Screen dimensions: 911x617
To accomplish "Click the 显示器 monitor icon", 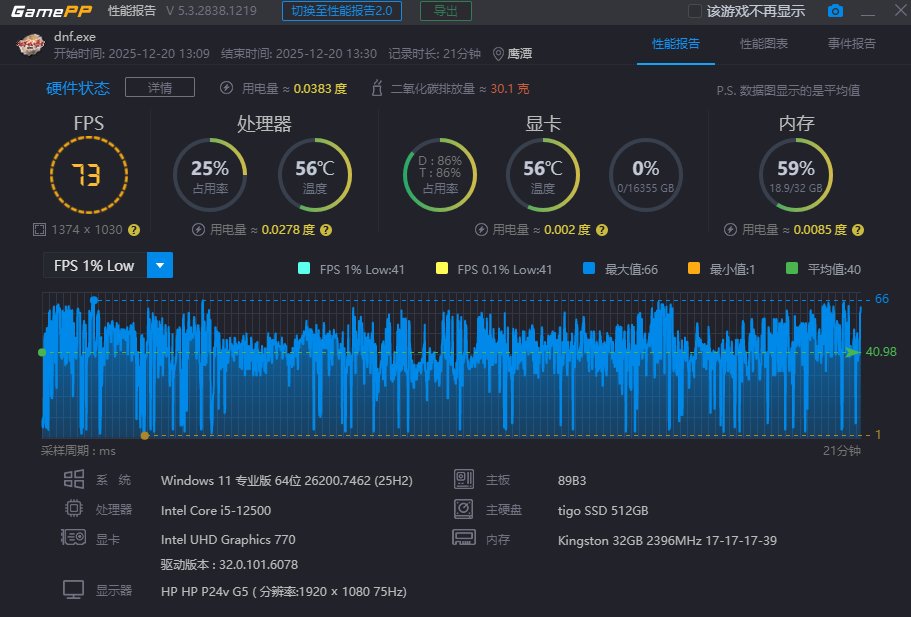I will (x=72, y=589).
